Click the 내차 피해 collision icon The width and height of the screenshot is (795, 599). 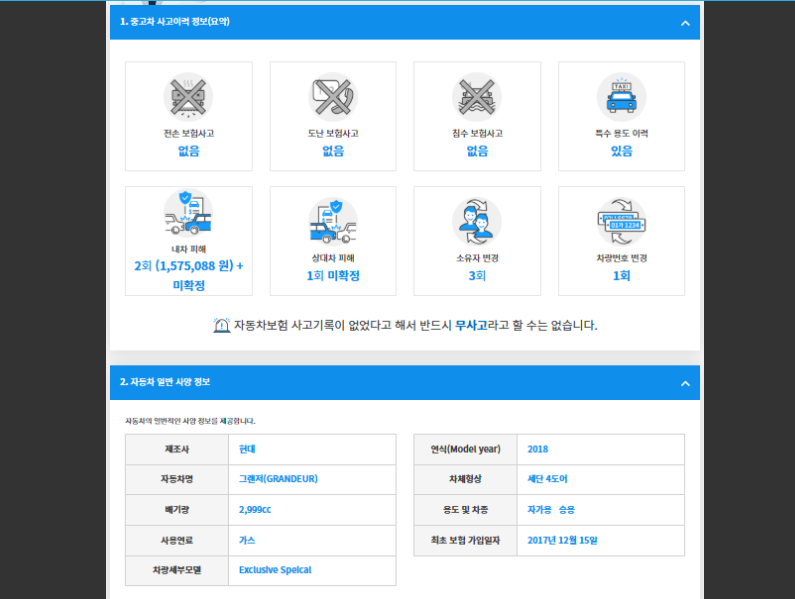click(x=188, y=213)
